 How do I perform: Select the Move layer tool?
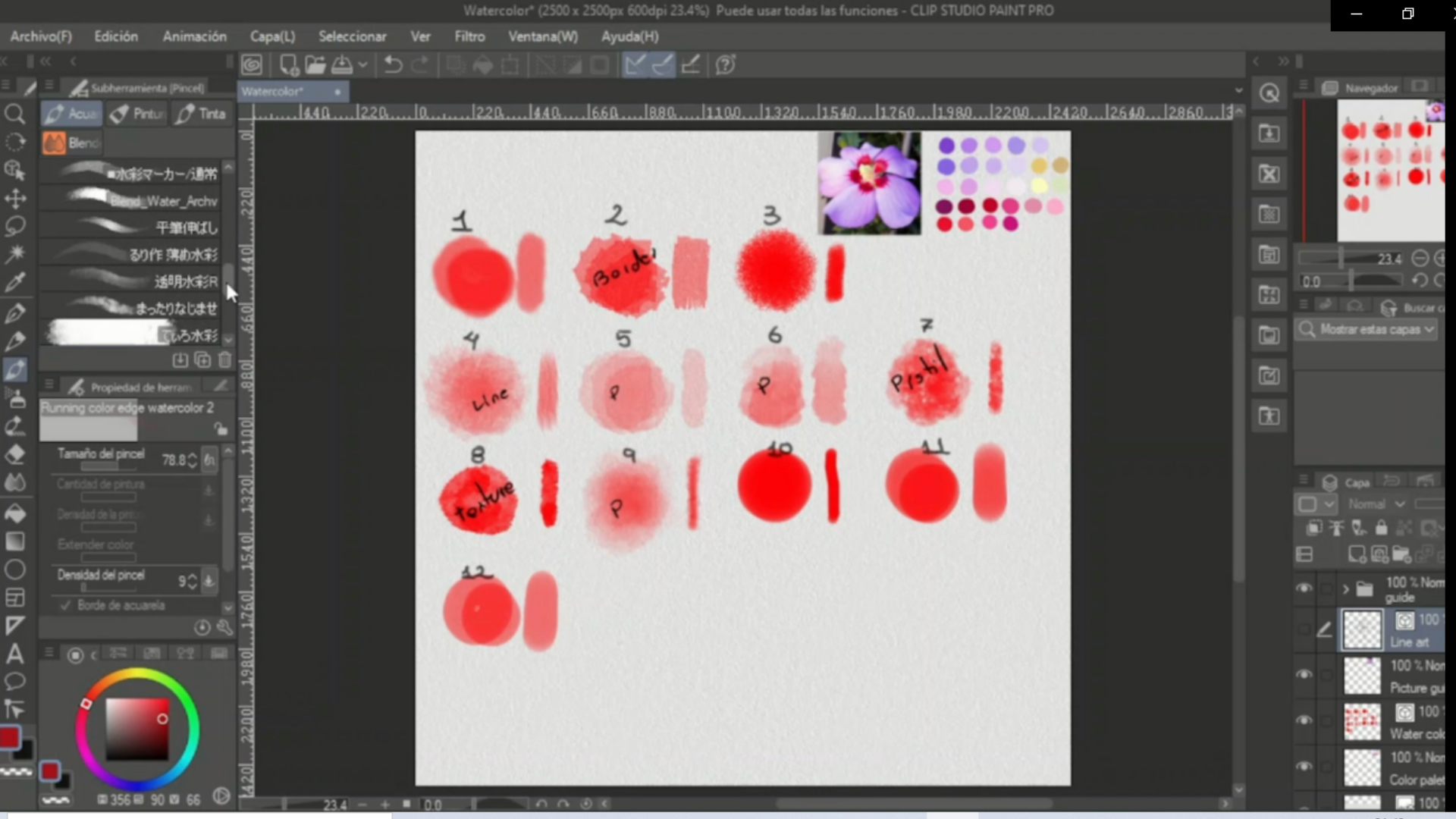coord(14,199)
